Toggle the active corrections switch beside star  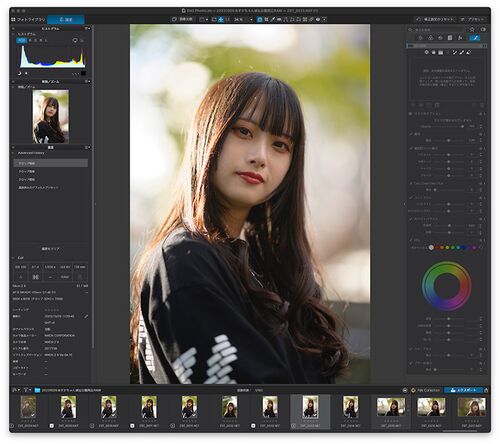(483, 30)
